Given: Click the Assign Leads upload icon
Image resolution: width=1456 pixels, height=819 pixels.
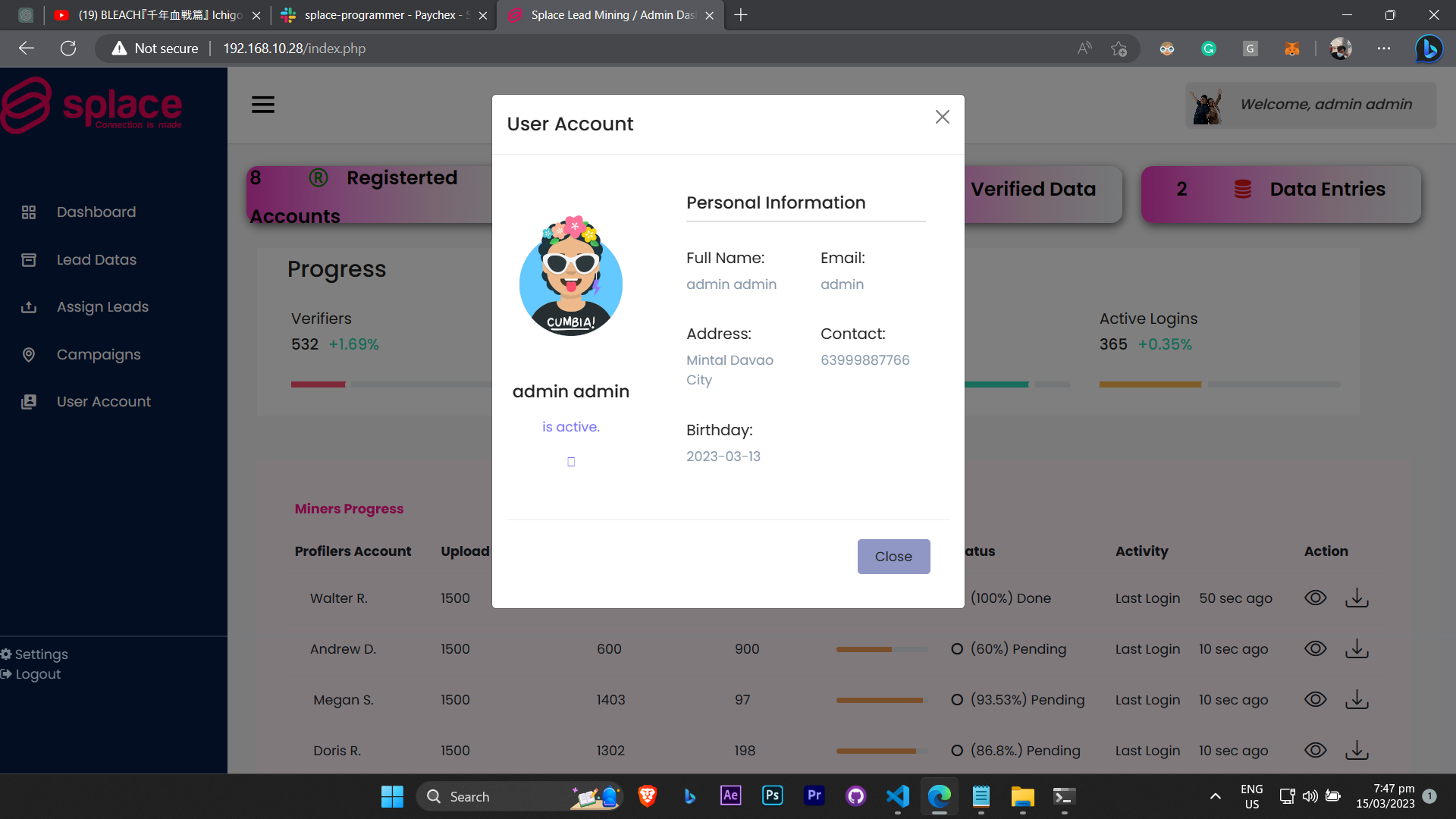Looking at the screenshot, I should [29, 307].
